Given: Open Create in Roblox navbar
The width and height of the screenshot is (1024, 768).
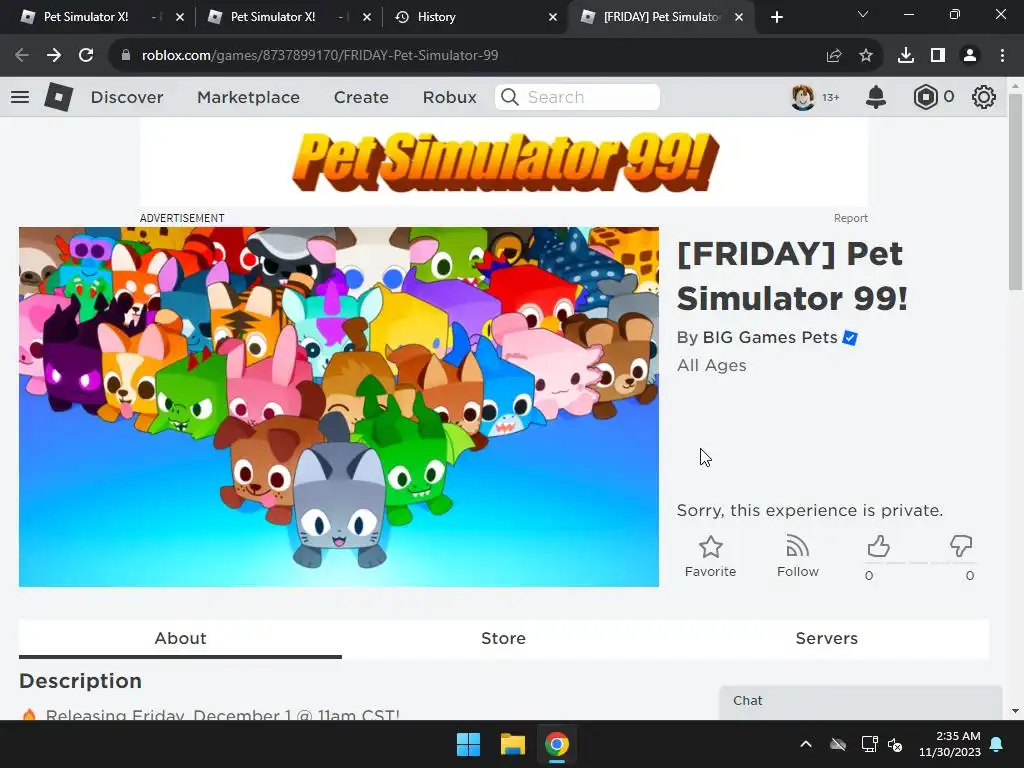Looking at the screenshot, I should [361, 97].
